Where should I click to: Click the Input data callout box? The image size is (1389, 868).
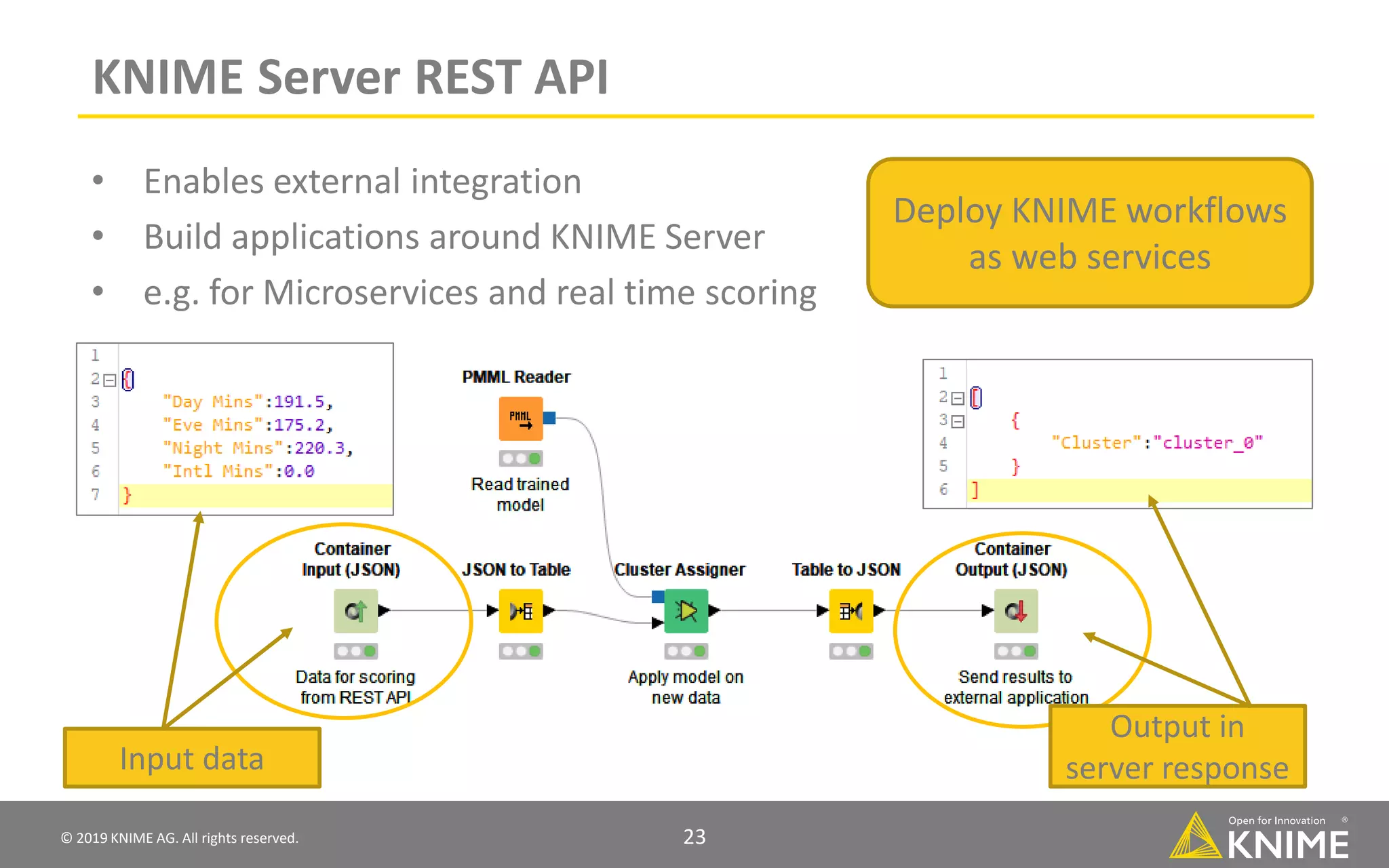[x=192, y=757]
